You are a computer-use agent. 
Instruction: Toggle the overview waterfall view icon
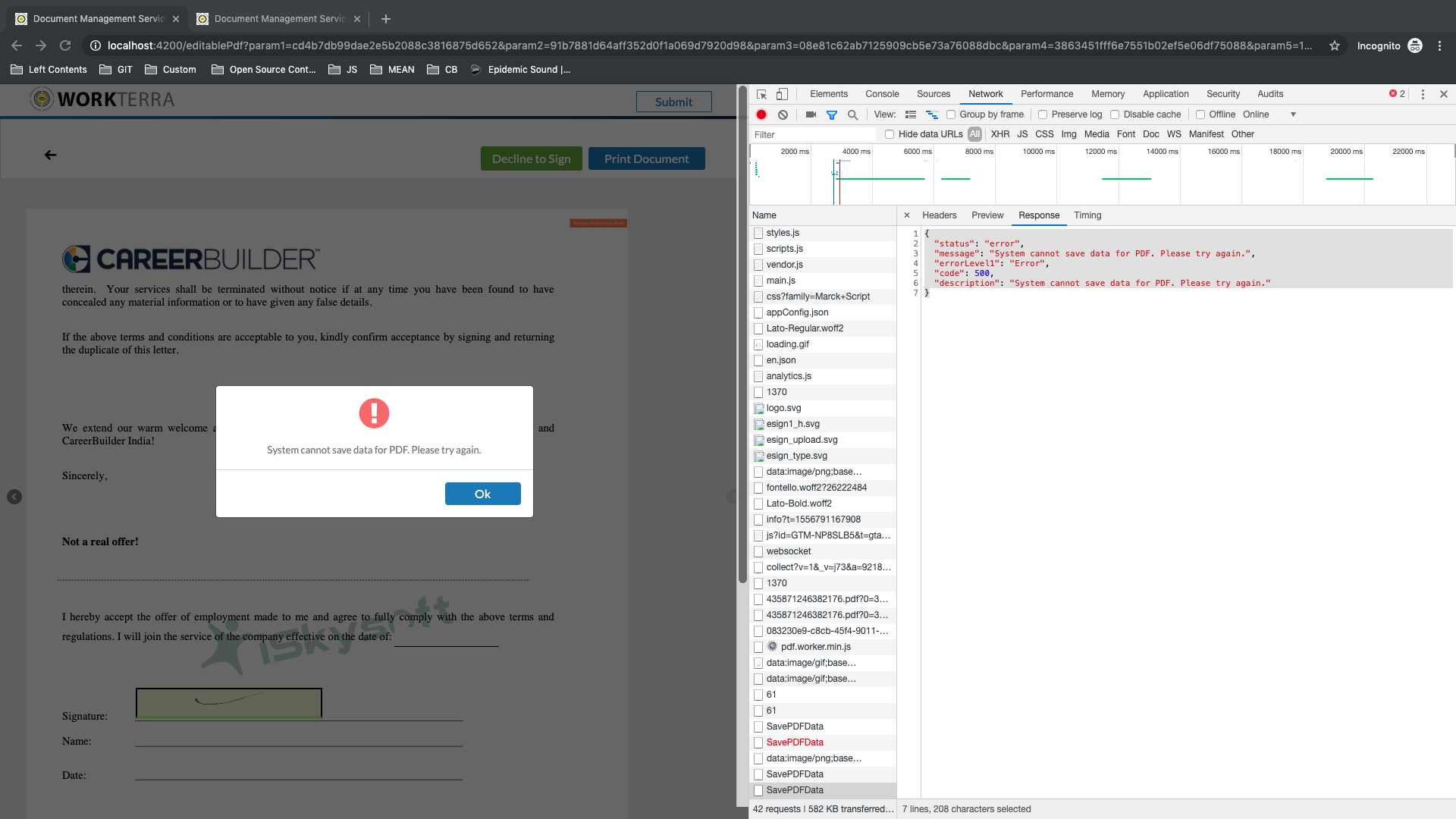[932, 115]
